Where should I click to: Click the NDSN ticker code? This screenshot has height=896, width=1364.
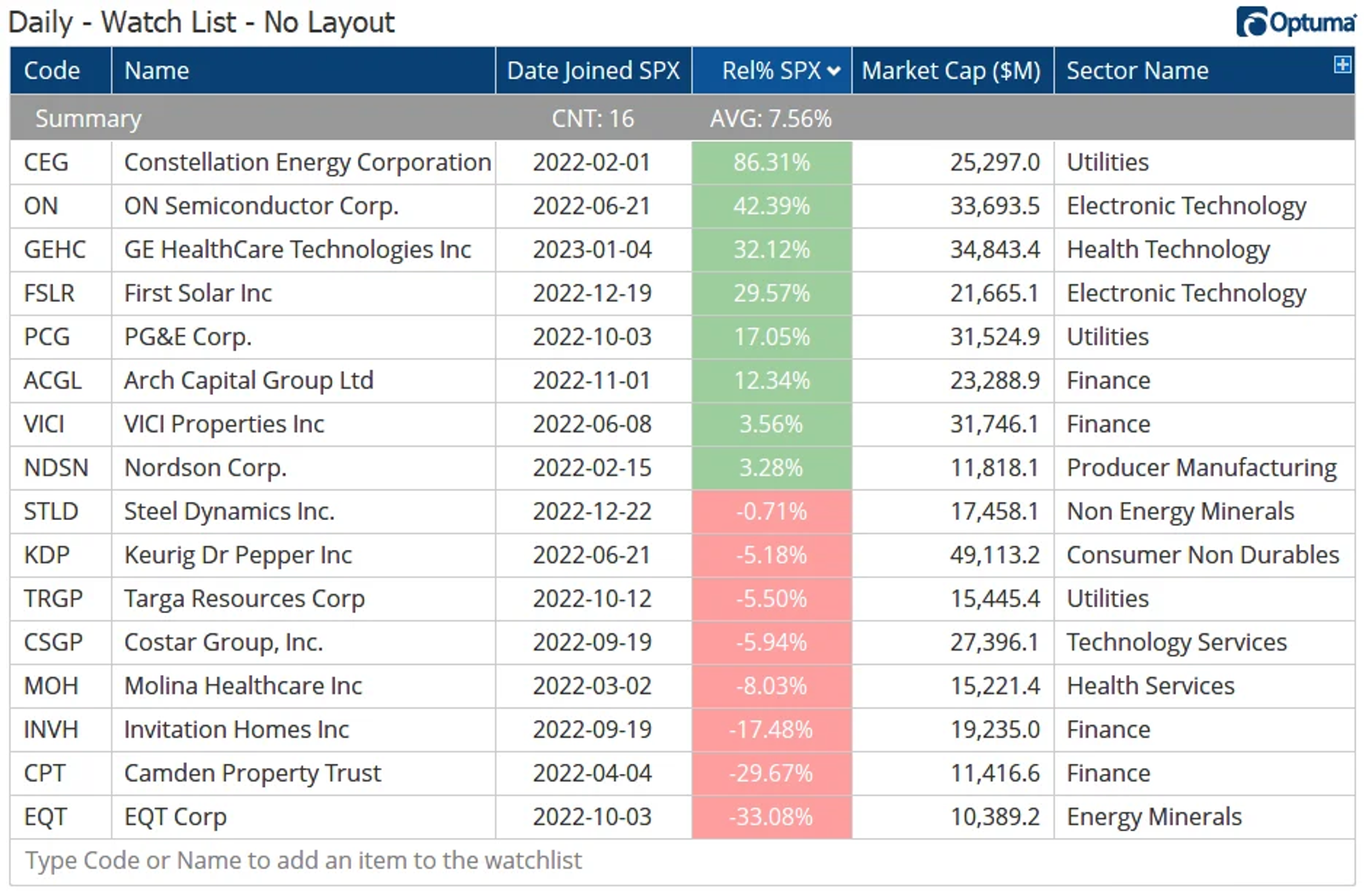[x=56, y=468]
